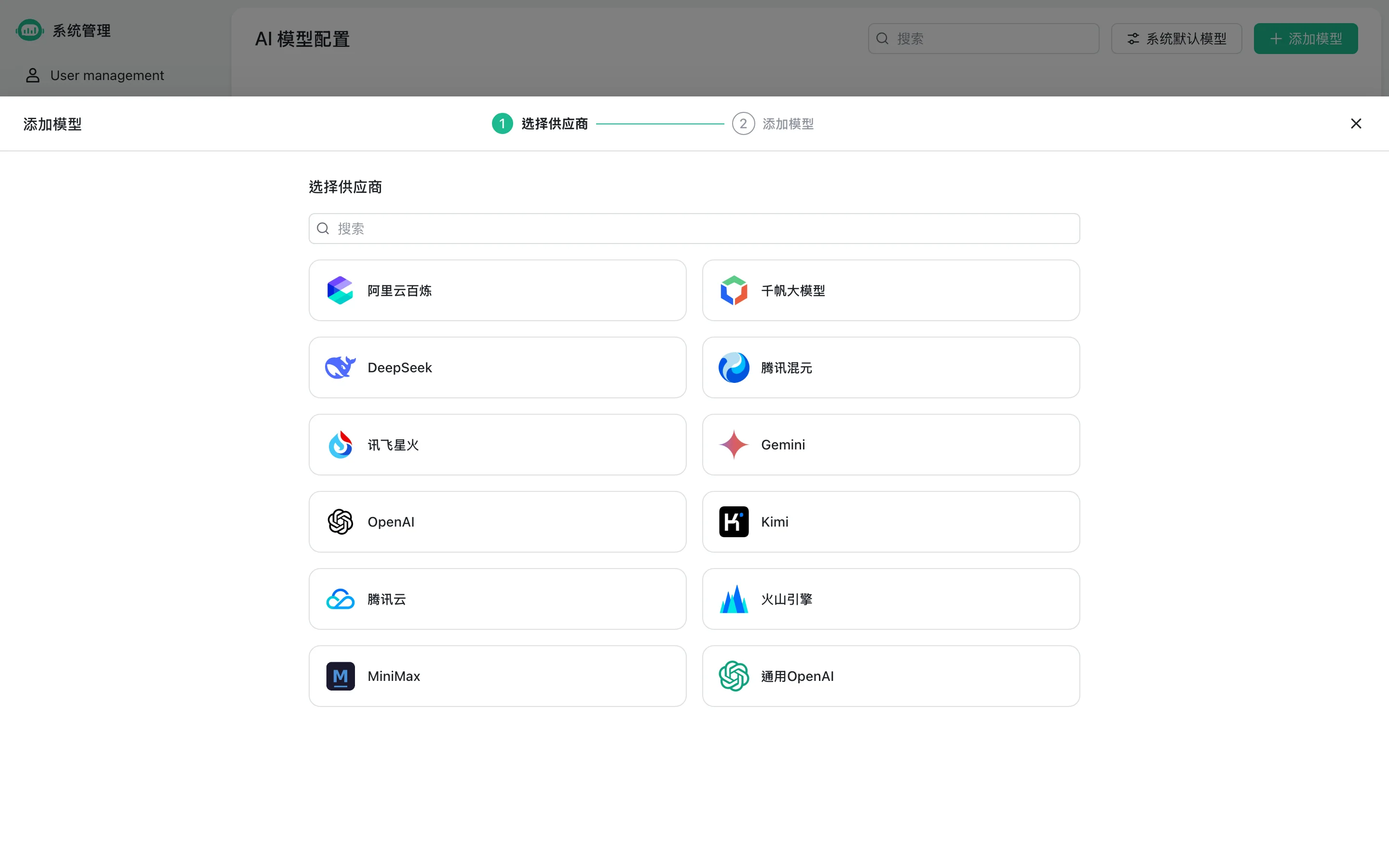This screenshot has height=868, width=1389.
Task: Go to step 1 选择供应商
Action: tap(540, 123)
